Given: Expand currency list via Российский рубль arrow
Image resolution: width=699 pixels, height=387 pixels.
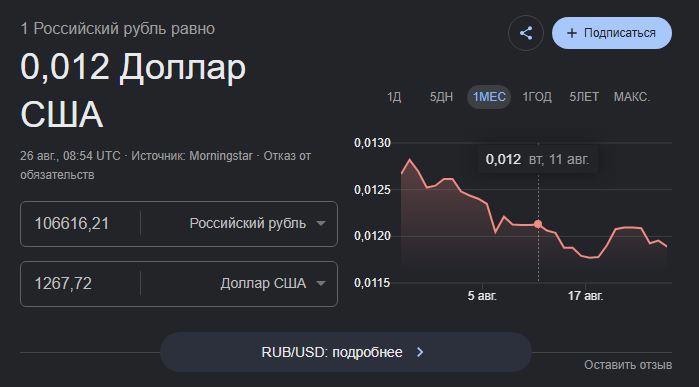Looking at the screenshot, I should coord(321,223).
